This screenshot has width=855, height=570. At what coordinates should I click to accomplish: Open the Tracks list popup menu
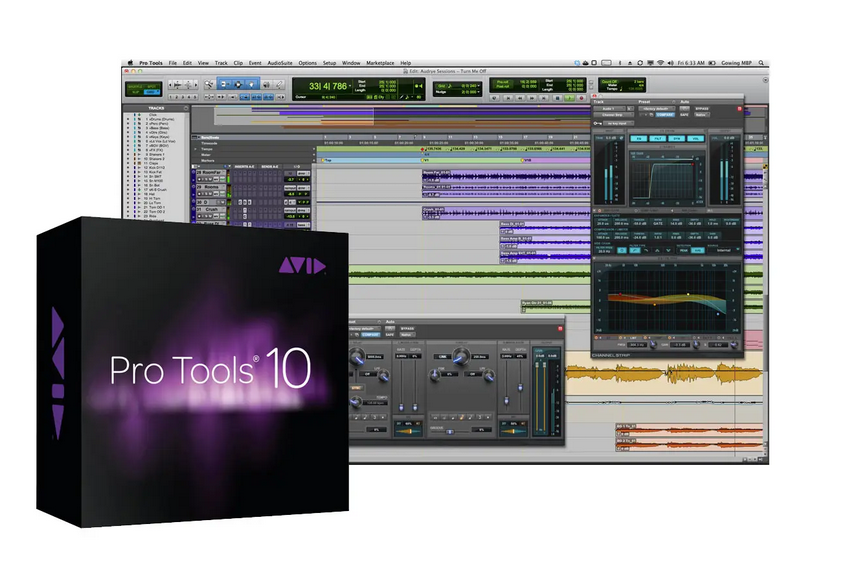pyautogui.click(x=186, y=109)
